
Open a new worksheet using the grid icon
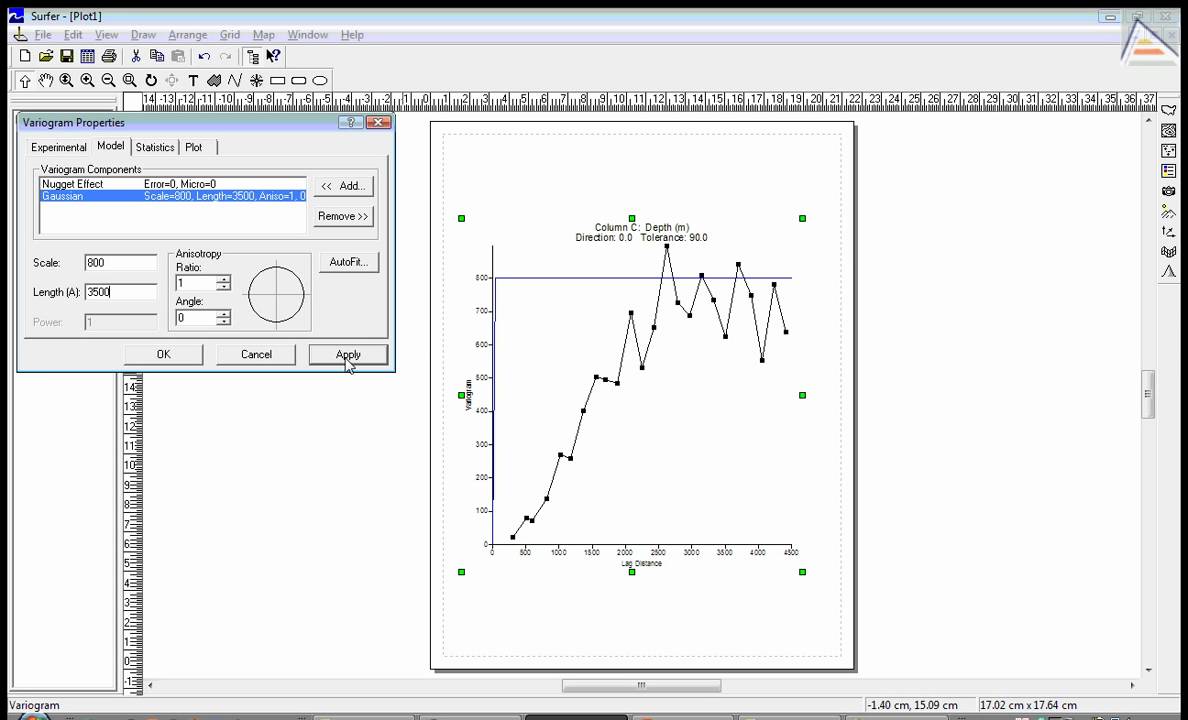[x=87, y=56]
